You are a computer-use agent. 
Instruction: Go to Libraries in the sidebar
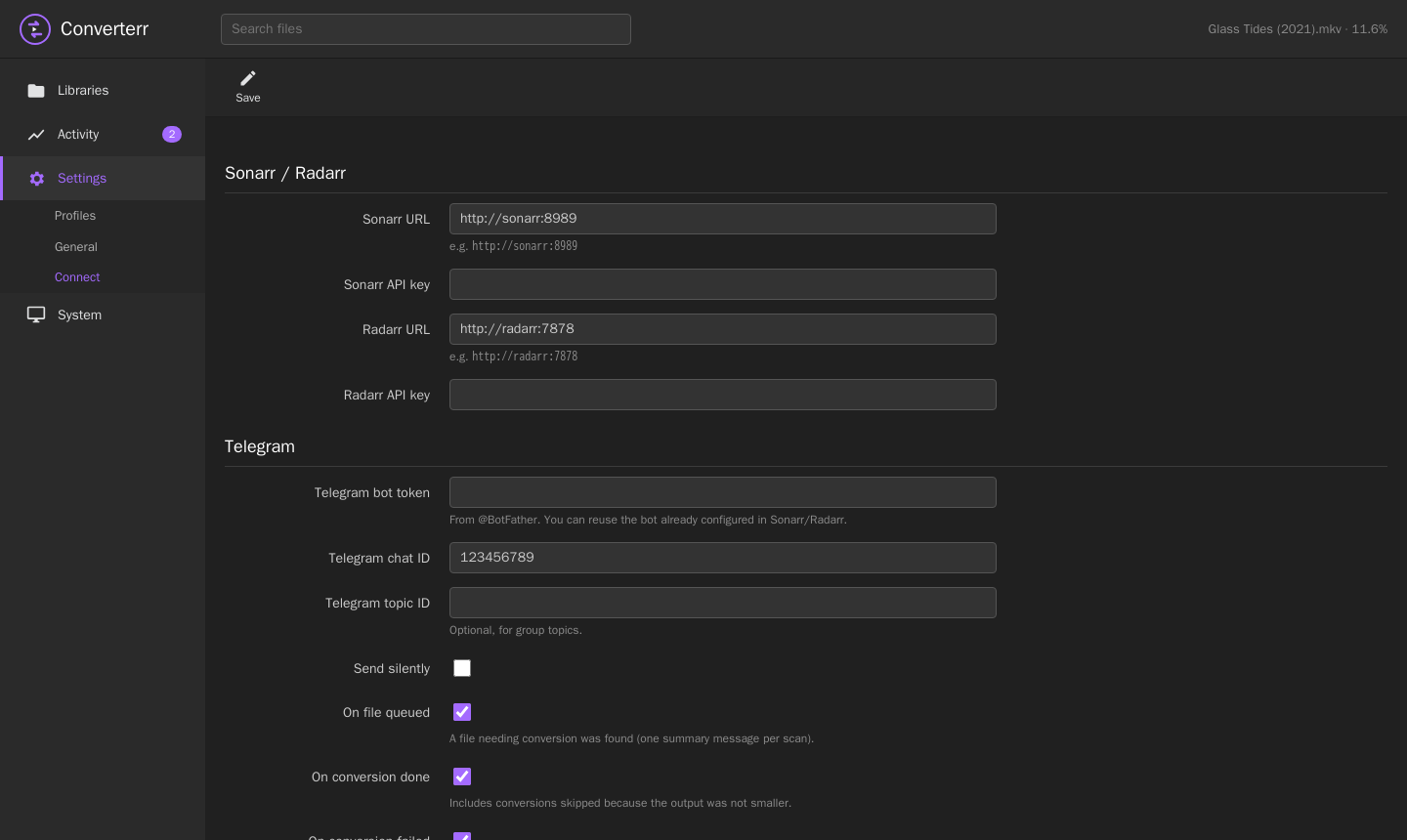[x=103, y=91]
